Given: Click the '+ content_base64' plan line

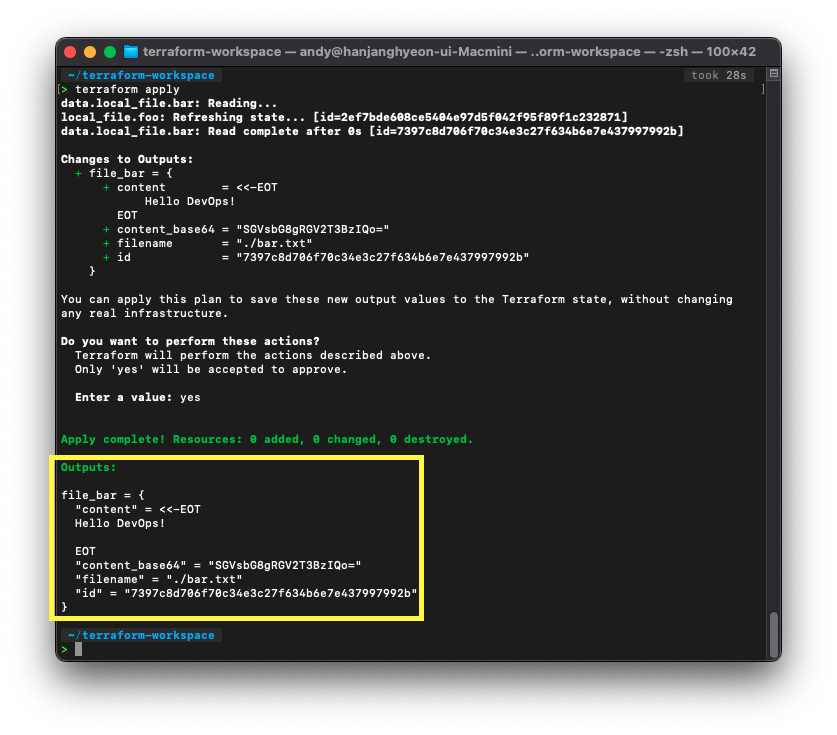Looking at the screenshot, I should (246, 229).
